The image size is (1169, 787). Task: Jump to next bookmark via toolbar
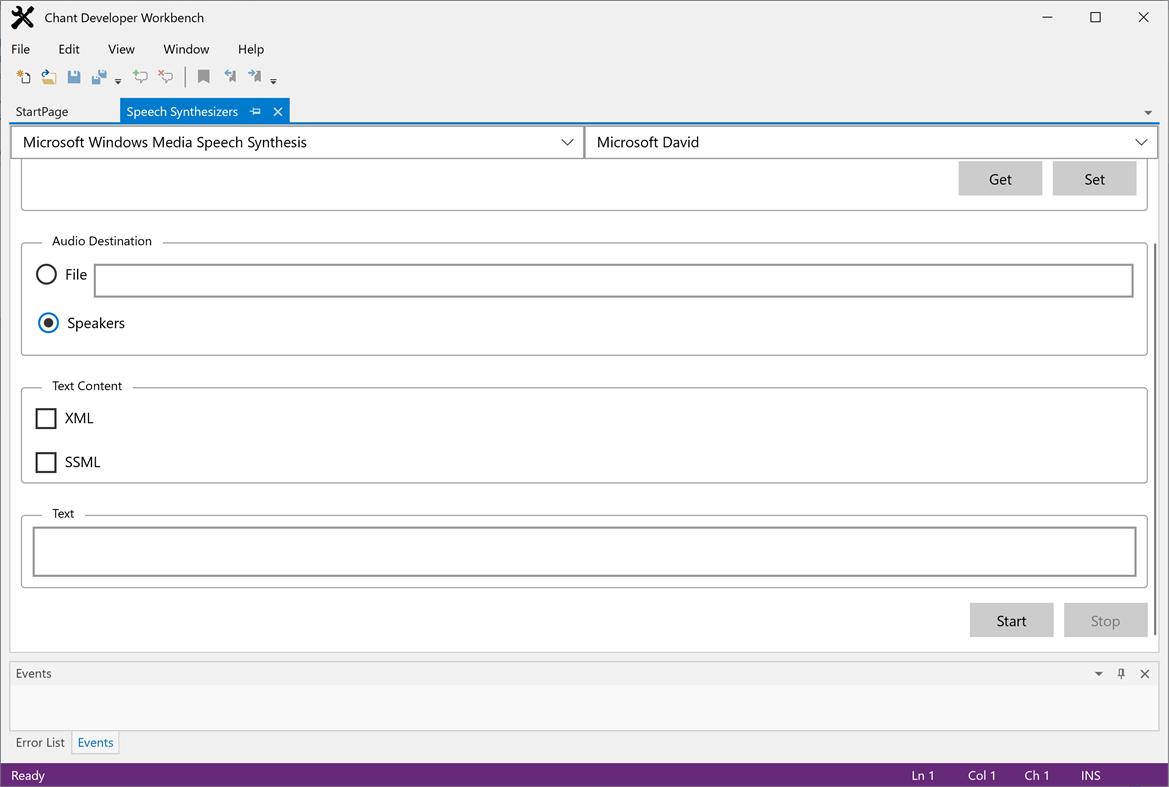(254, 77)
